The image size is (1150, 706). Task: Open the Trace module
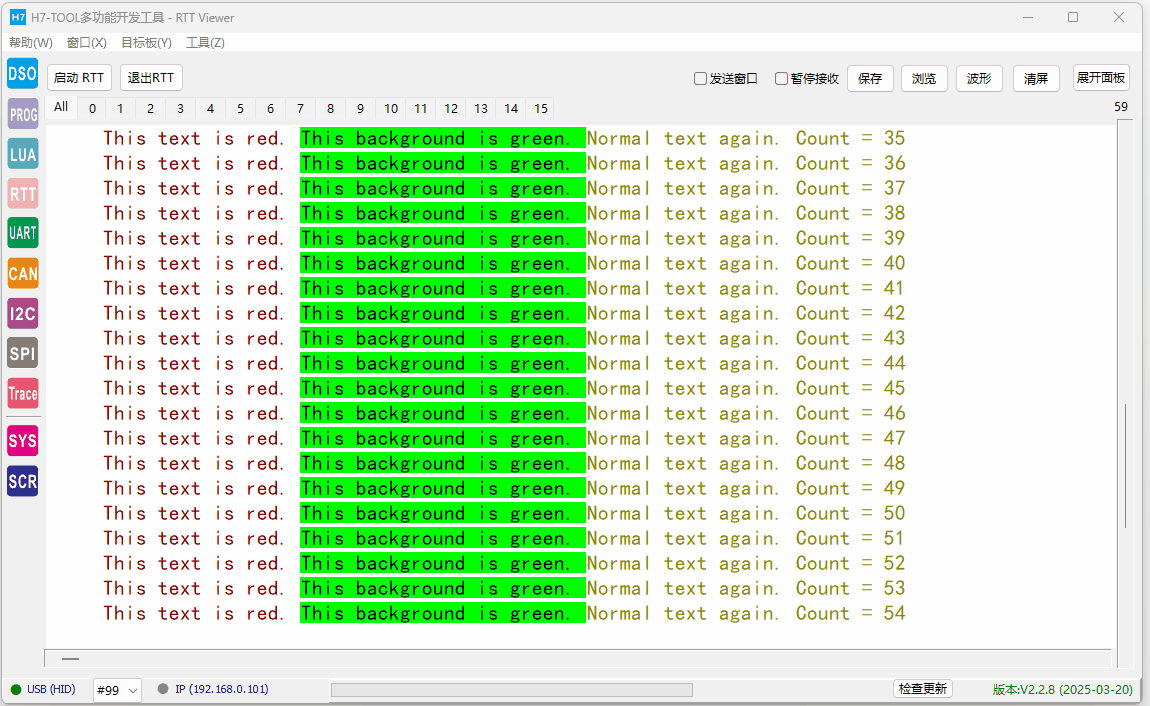click(23, 394)
